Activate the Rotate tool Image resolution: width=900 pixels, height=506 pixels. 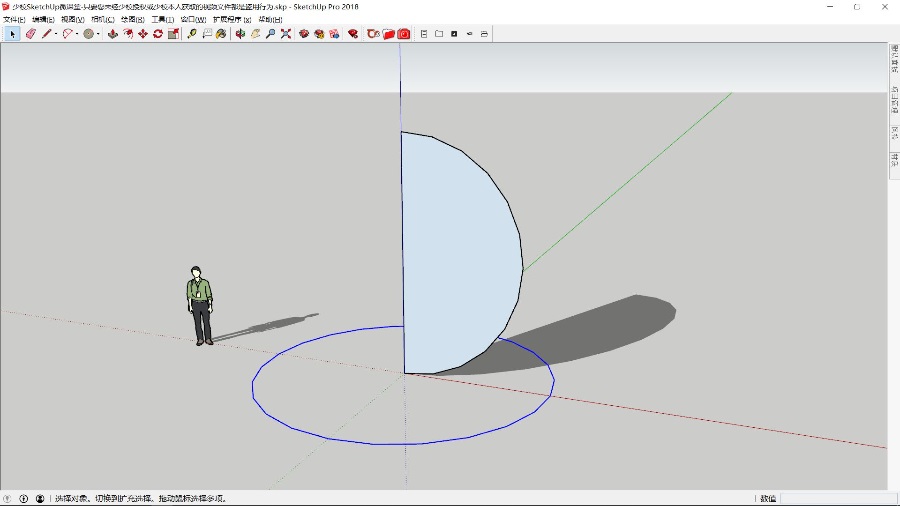pos(158,33)
